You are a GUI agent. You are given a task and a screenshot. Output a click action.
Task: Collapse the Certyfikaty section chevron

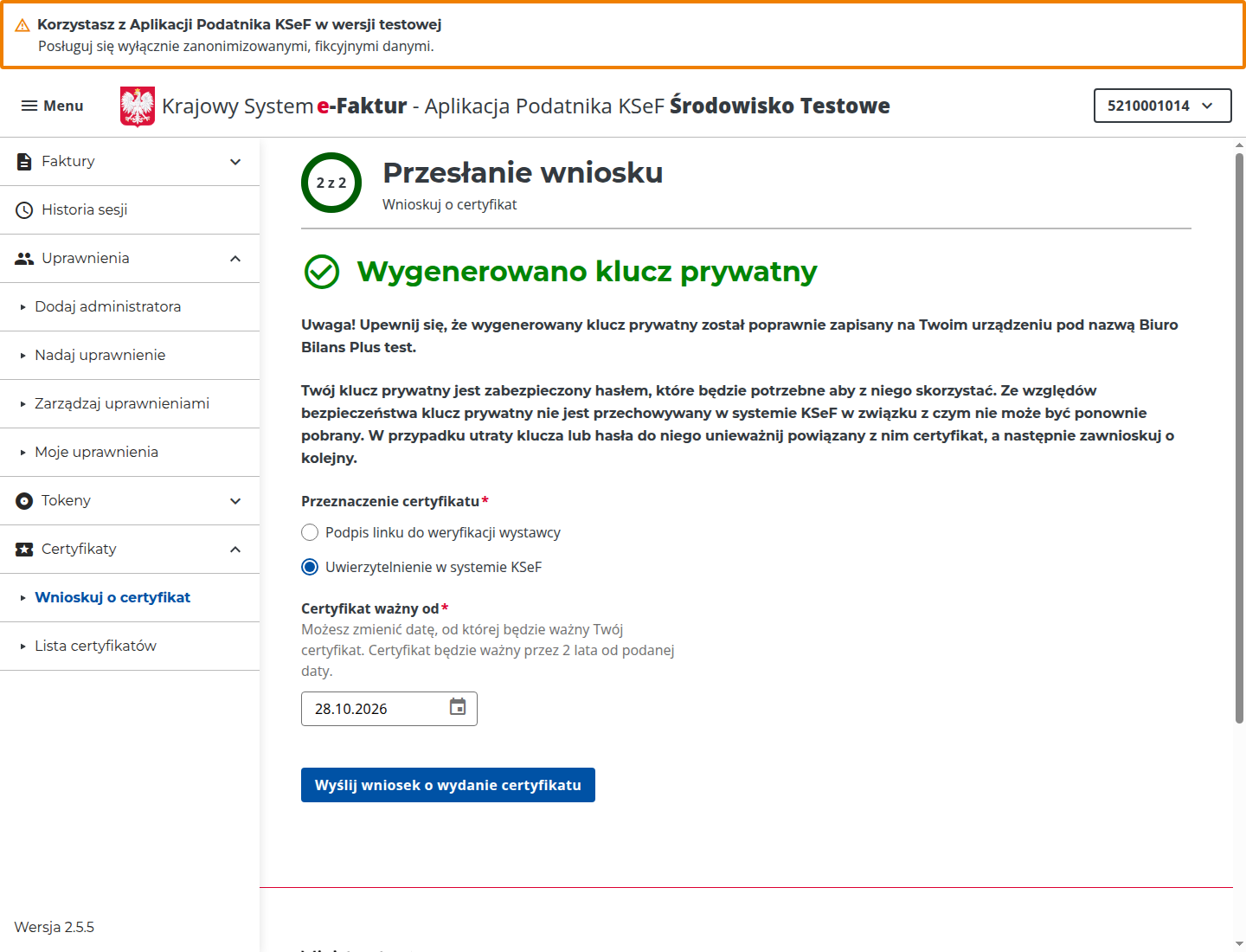pos(235,550)
